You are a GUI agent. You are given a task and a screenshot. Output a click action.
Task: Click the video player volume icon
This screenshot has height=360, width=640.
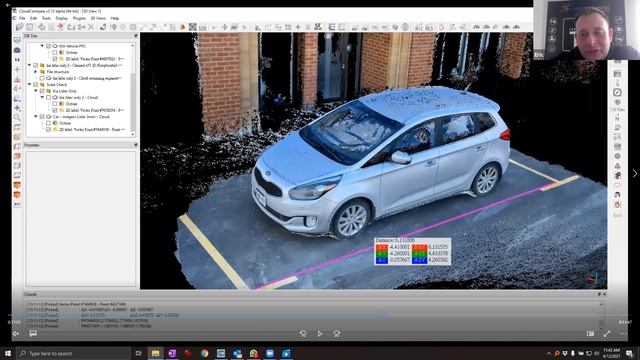pyautogui.click(x=16, y=333)
